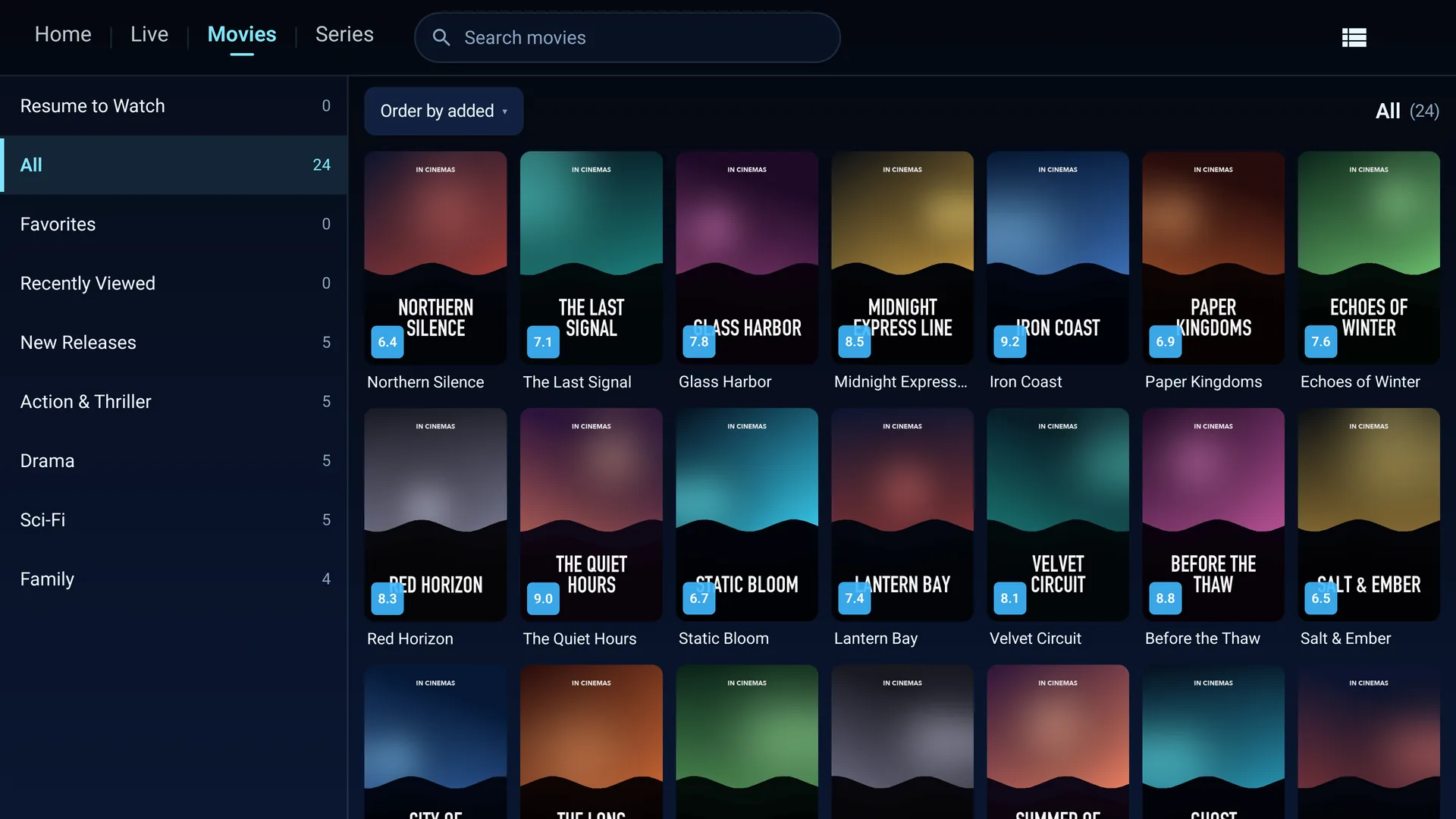Go to the Home tab
1456x819 pixels.
pyautogui.click(x=63, y=34)
